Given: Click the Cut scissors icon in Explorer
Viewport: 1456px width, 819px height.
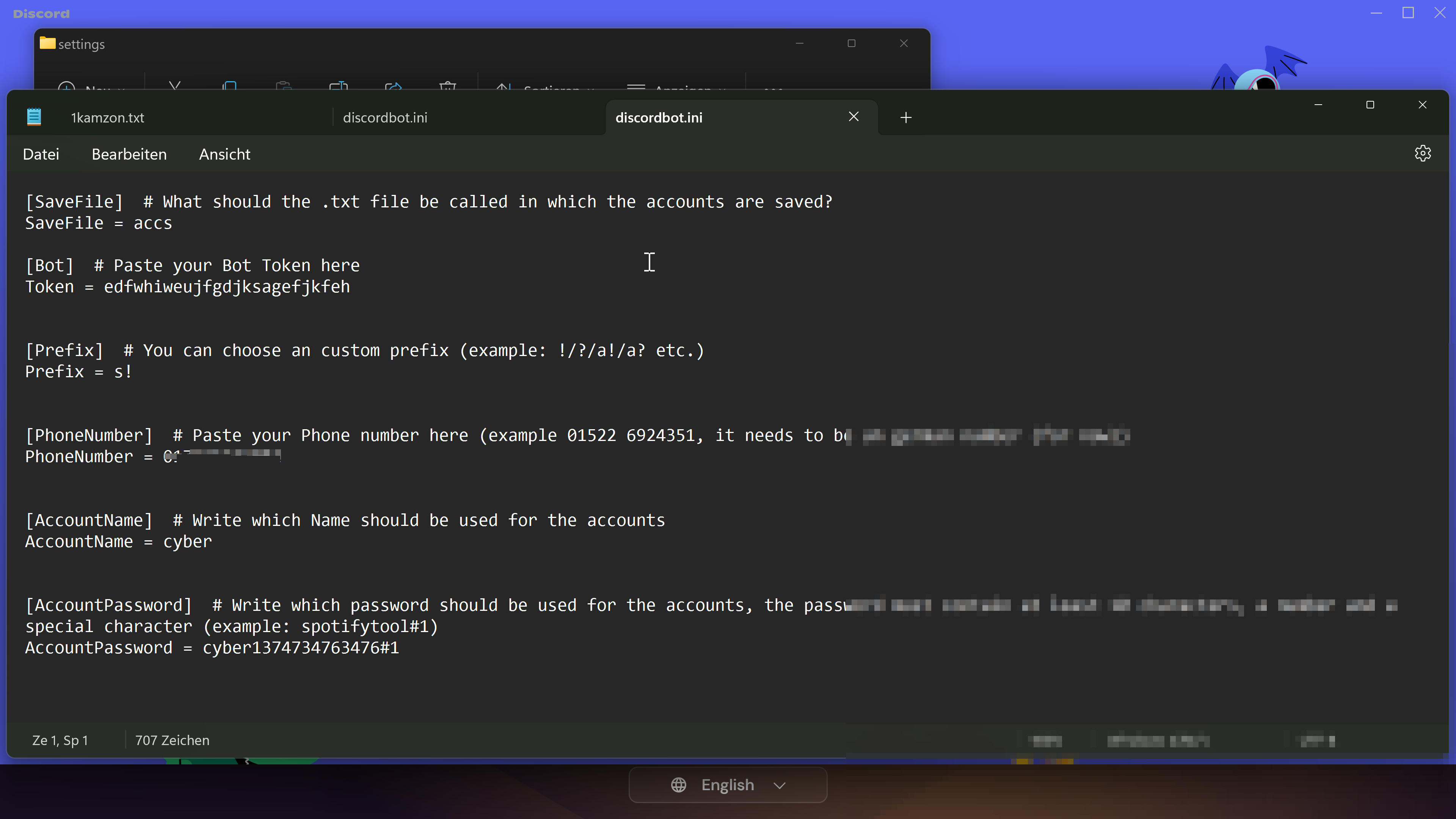Looking at the screenshot, I should point(175,86).
